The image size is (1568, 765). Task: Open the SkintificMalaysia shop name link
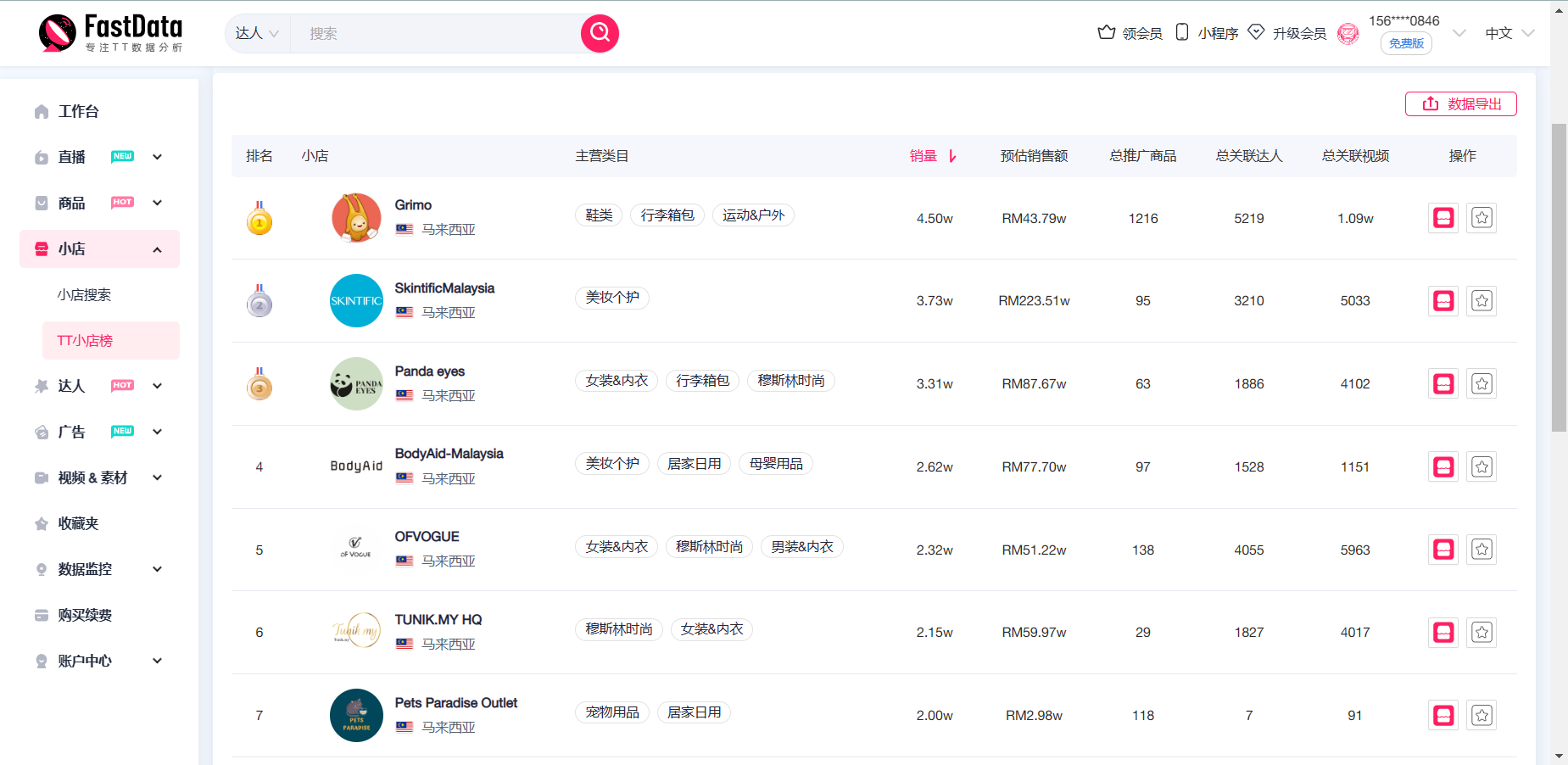[444, 288]
